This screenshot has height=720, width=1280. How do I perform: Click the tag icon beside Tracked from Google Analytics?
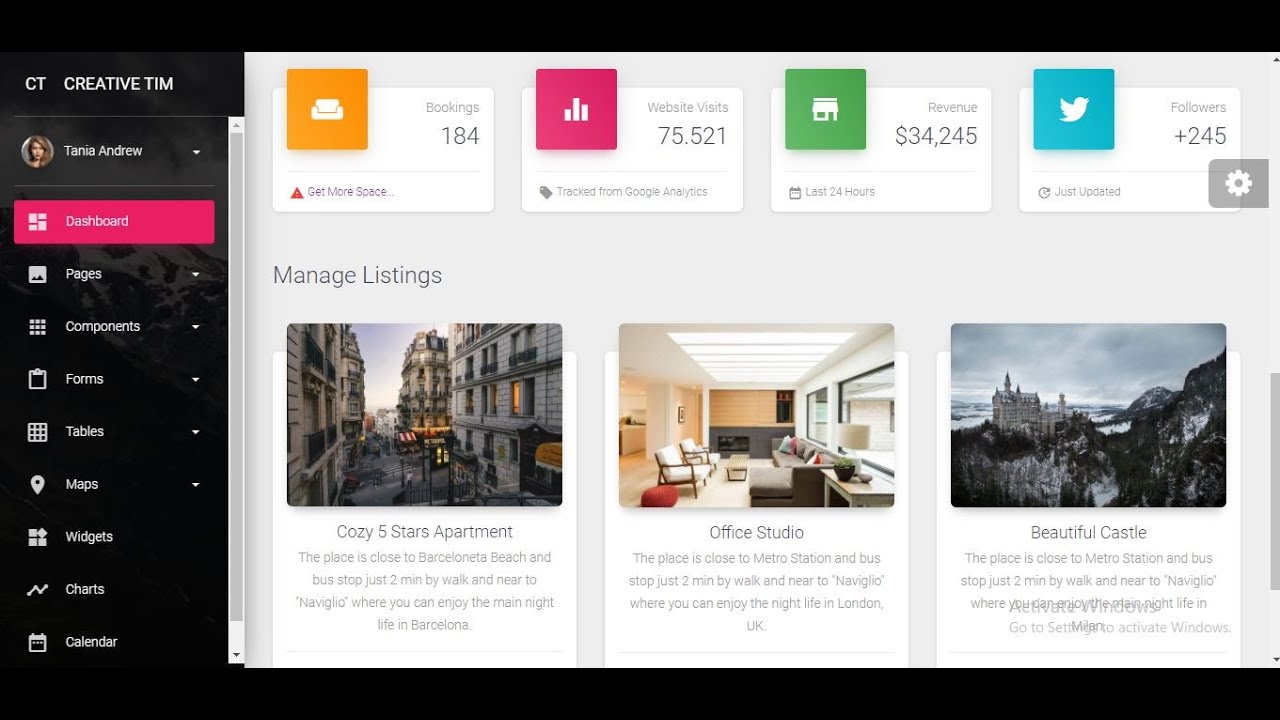coord(545,192)
